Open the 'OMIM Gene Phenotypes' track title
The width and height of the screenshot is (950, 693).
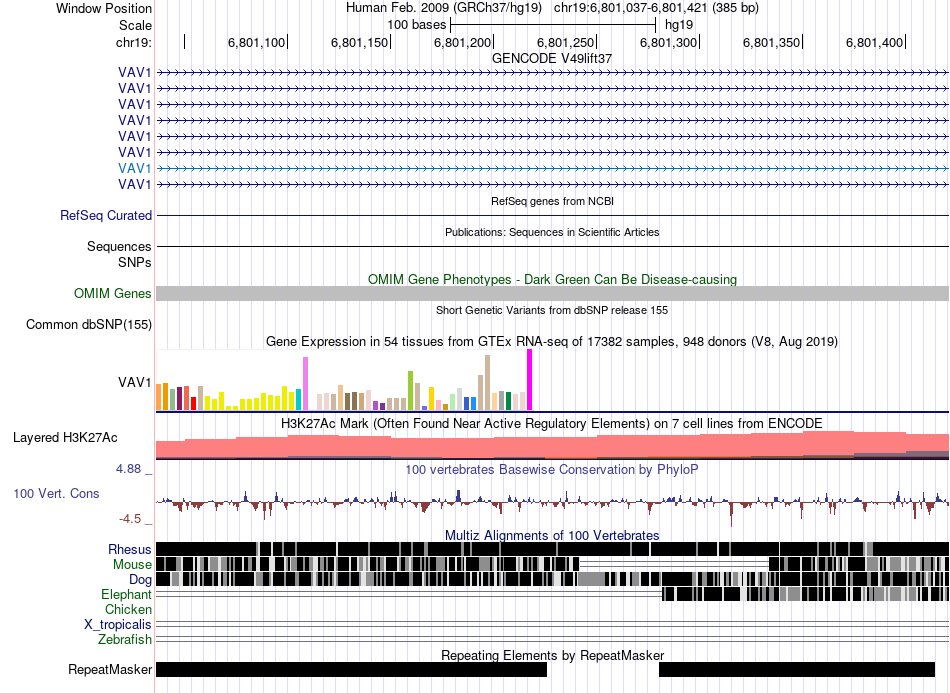point(552,279)
